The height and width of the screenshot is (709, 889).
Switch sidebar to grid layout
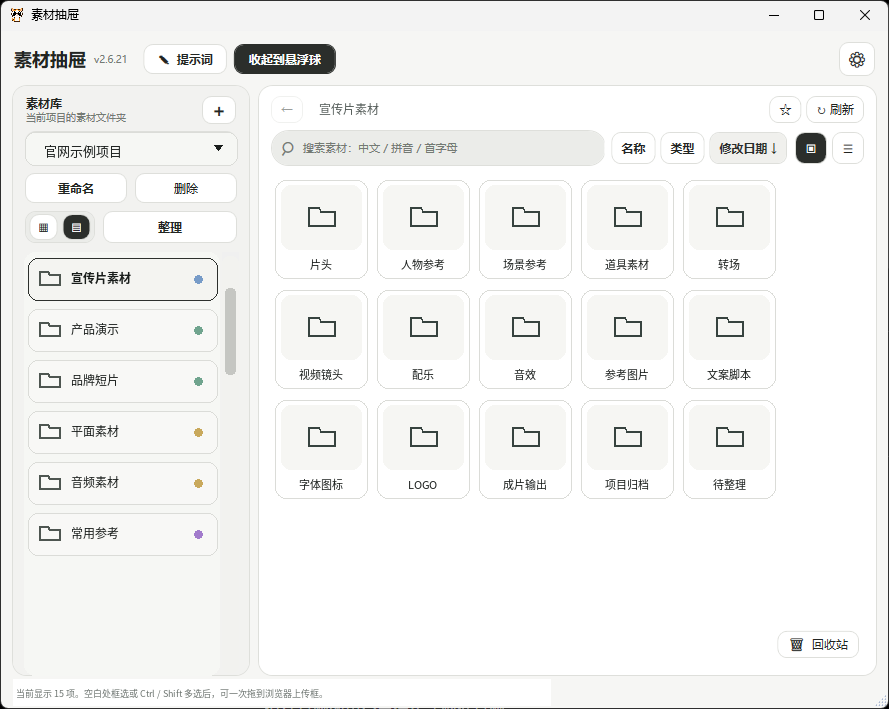[44, 228]
